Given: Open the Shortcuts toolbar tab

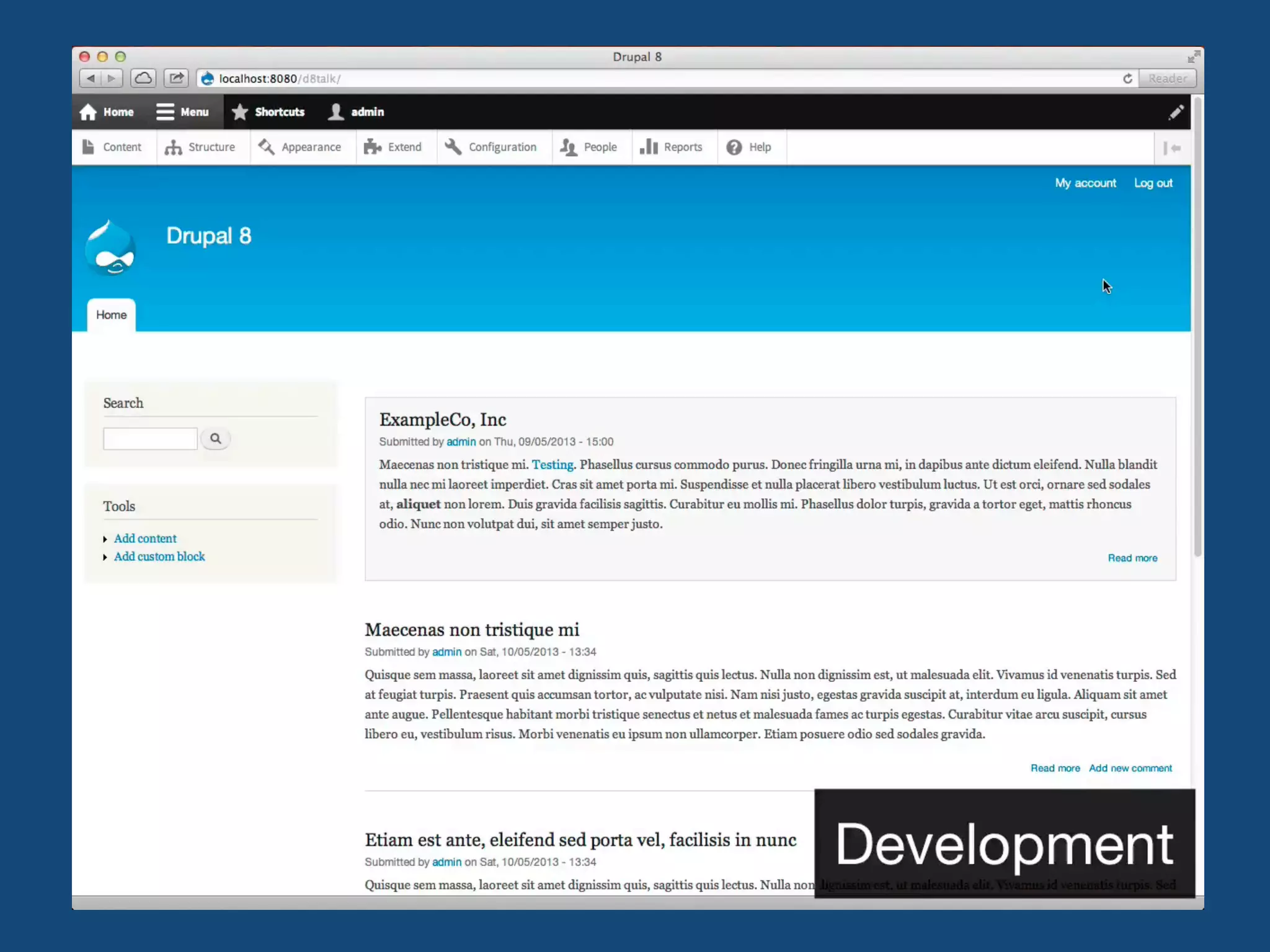Looking at the screenshot, I should pyautogui.click(x=268, y=112).
